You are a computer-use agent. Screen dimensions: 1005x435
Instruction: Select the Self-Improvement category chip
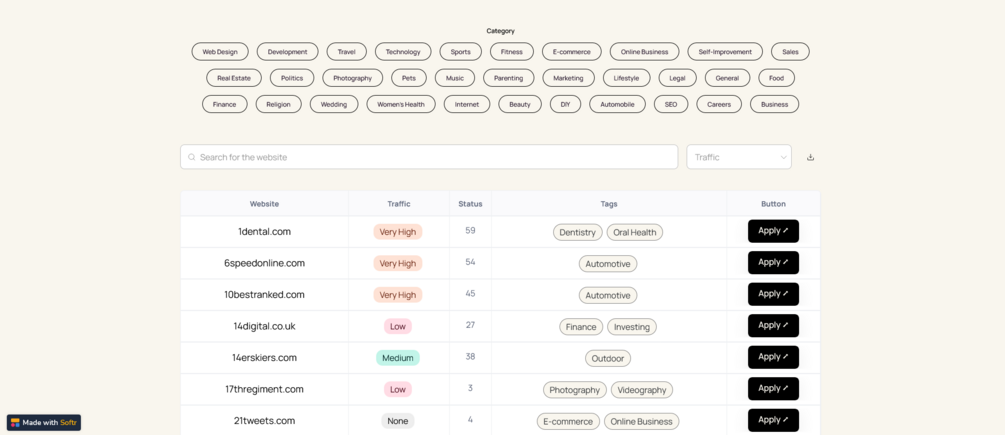[725, 52]
